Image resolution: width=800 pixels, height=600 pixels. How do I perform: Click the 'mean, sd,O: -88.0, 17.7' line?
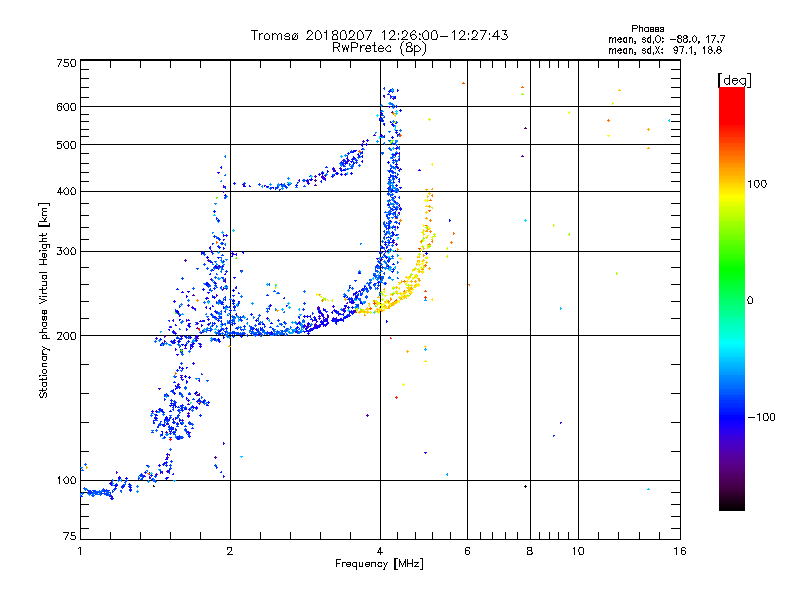pos(667,39)
